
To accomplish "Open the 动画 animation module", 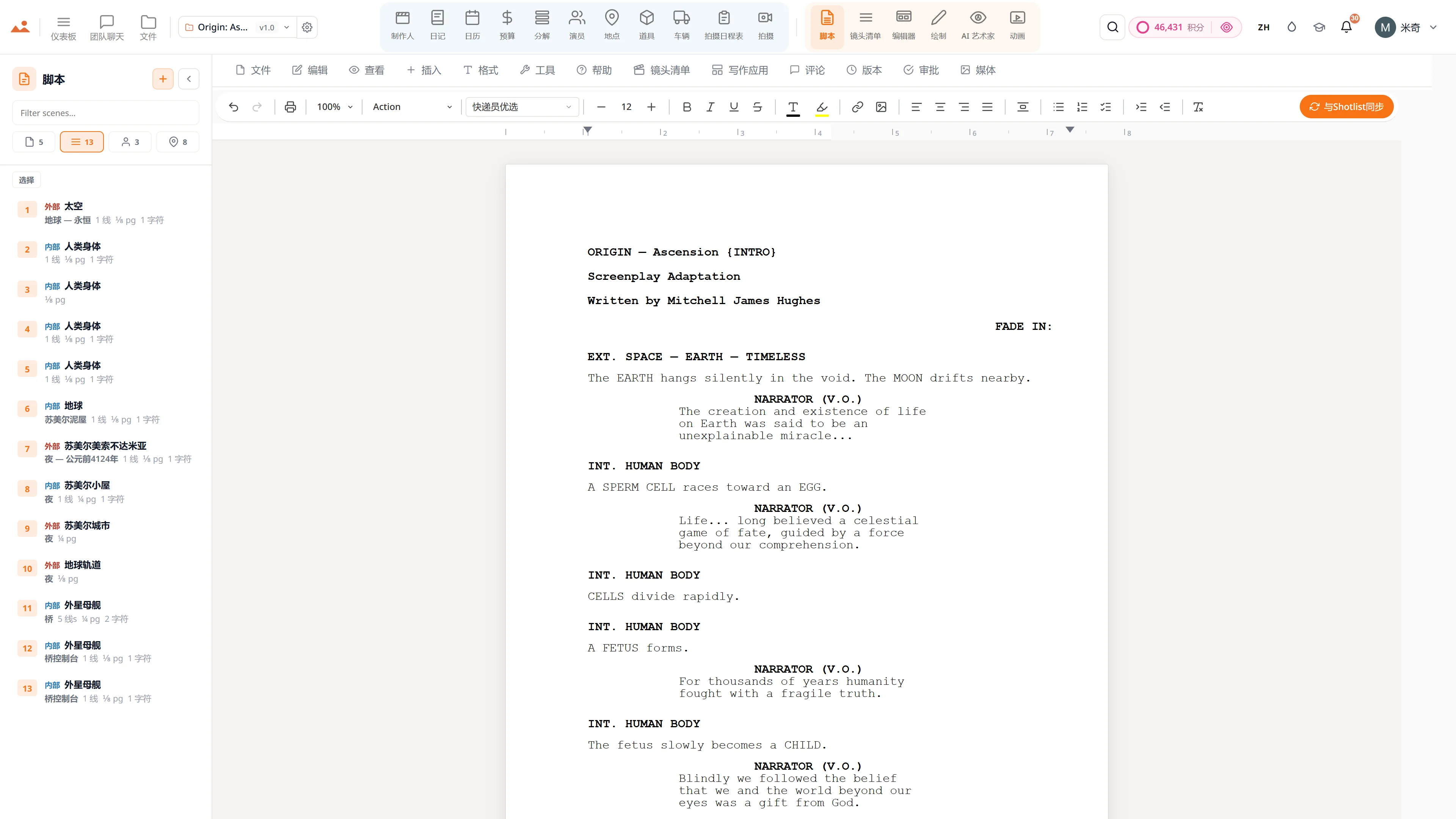I will coord(1017,26).
